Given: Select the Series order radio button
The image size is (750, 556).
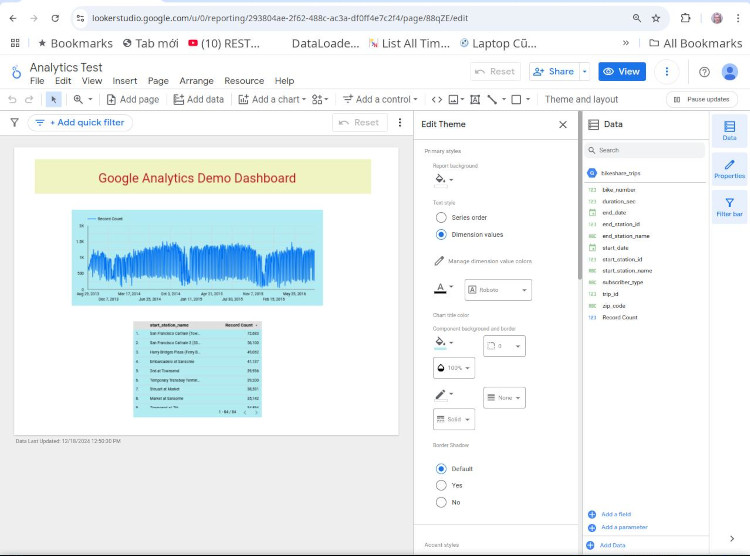Looking at the screenshot, I should pyautogui.click(x=441, y=218).
